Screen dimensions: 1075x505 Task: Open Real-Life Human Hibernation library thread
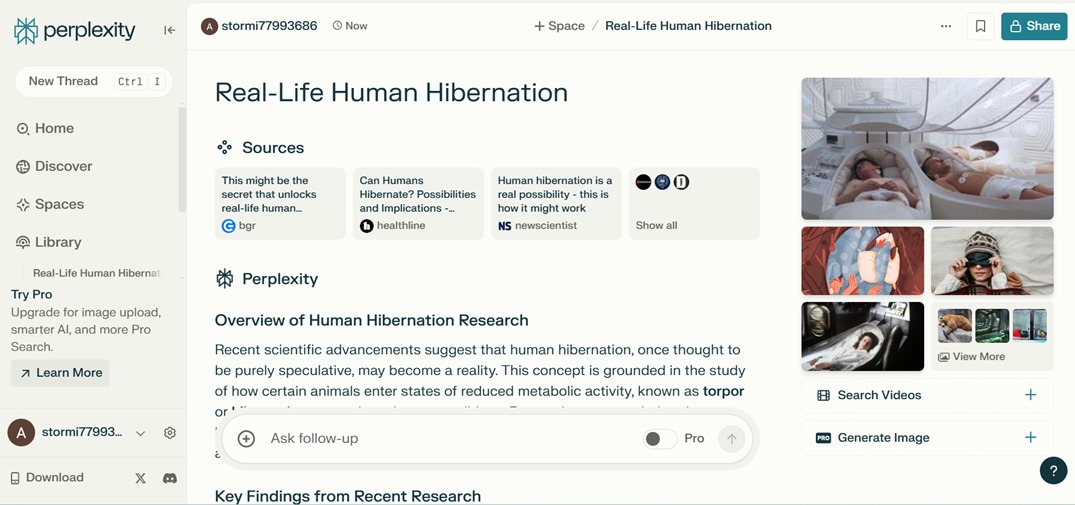pos(97,273)
